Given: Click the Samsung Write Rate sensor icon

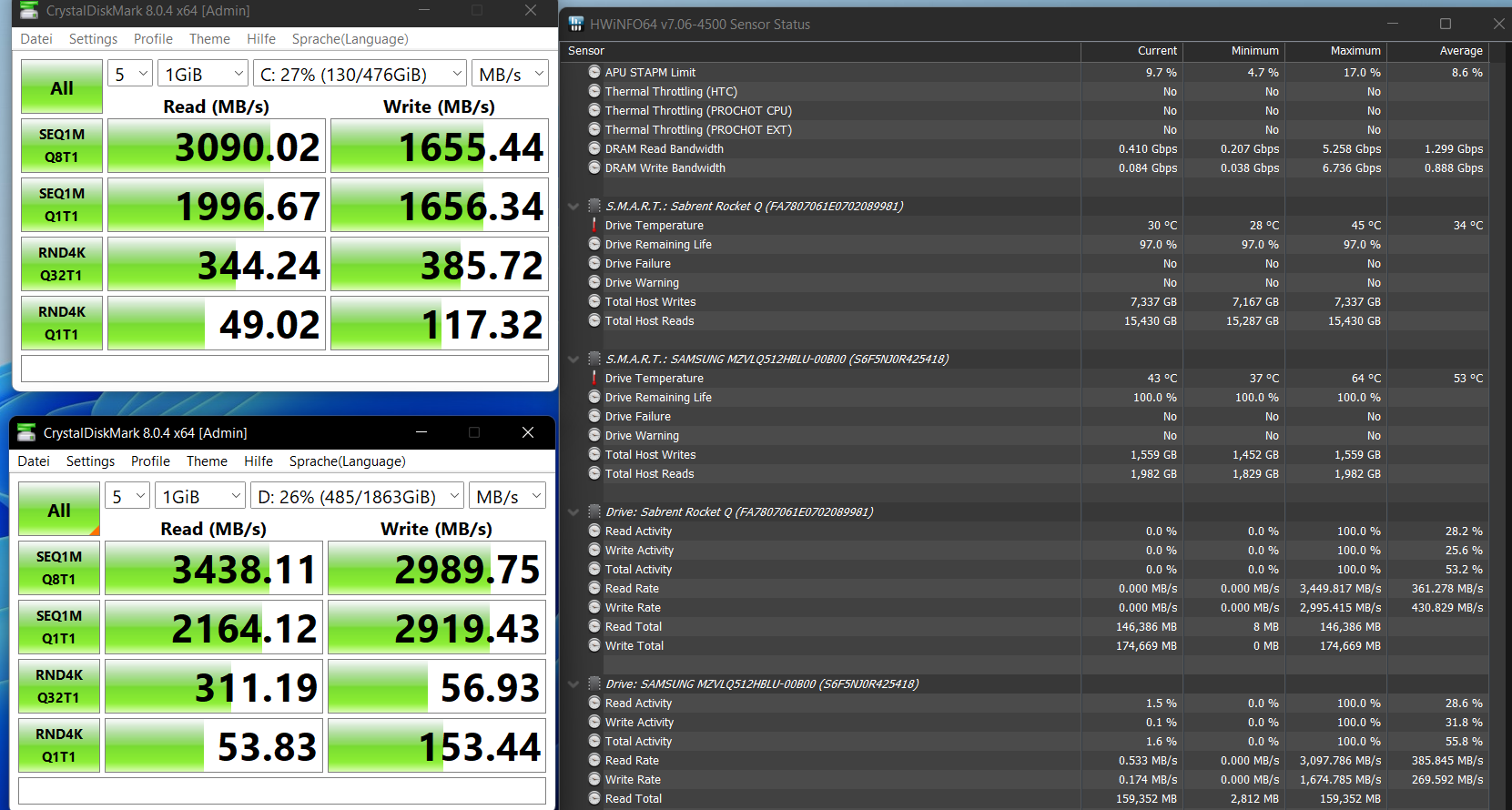Looking at the screenshot, I should pyautogui.click(x=594, y=779).
